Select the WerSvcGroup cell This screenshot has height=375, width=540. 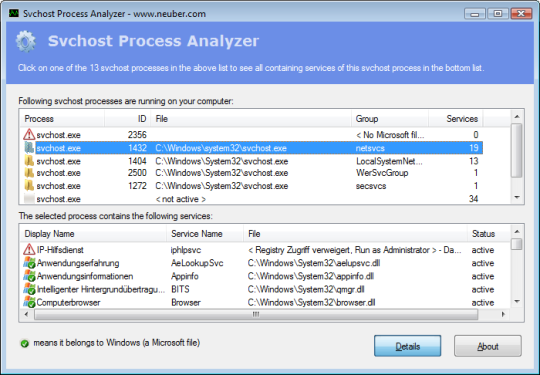[382, 173]
